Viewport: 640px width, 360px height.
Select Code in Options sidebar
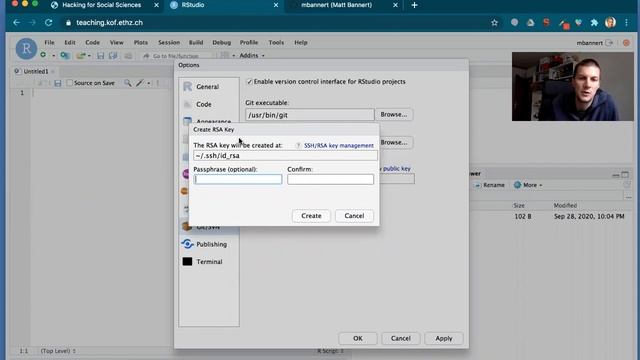tap(209, 104)
